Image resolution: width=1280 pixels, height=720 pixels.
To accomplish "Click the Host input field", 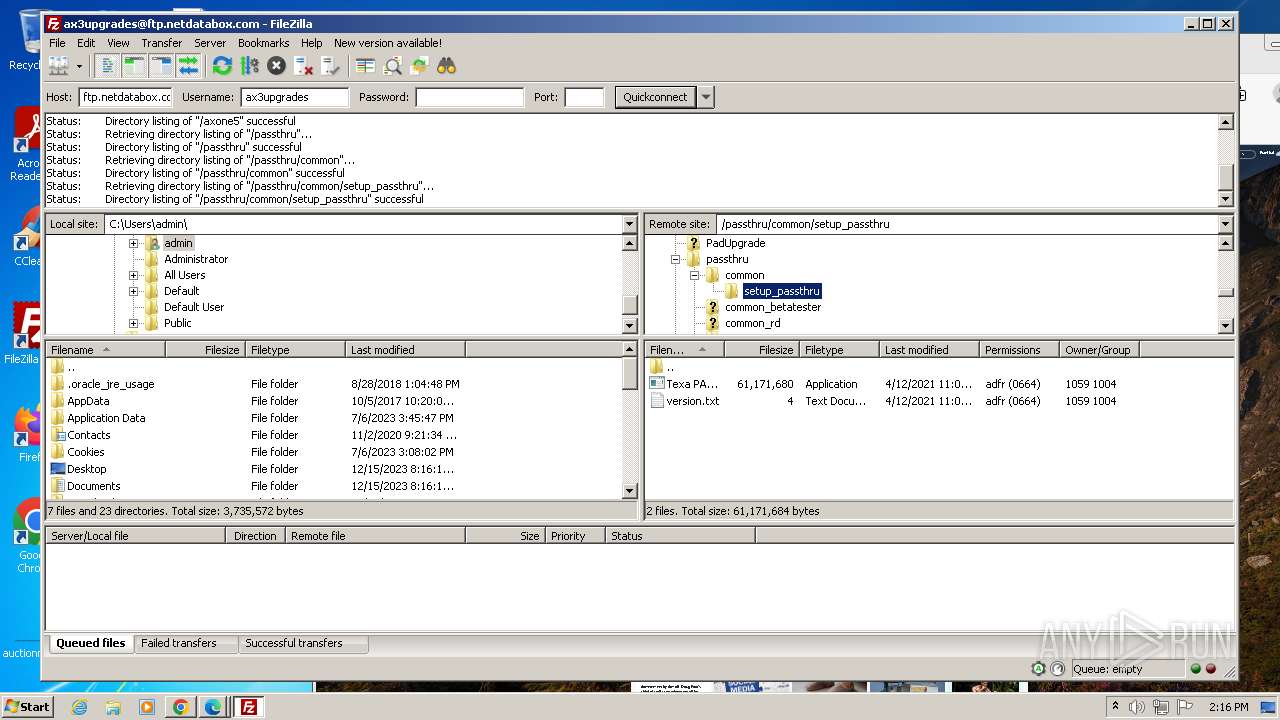I will pyautogui.click(x=126, y=97).
